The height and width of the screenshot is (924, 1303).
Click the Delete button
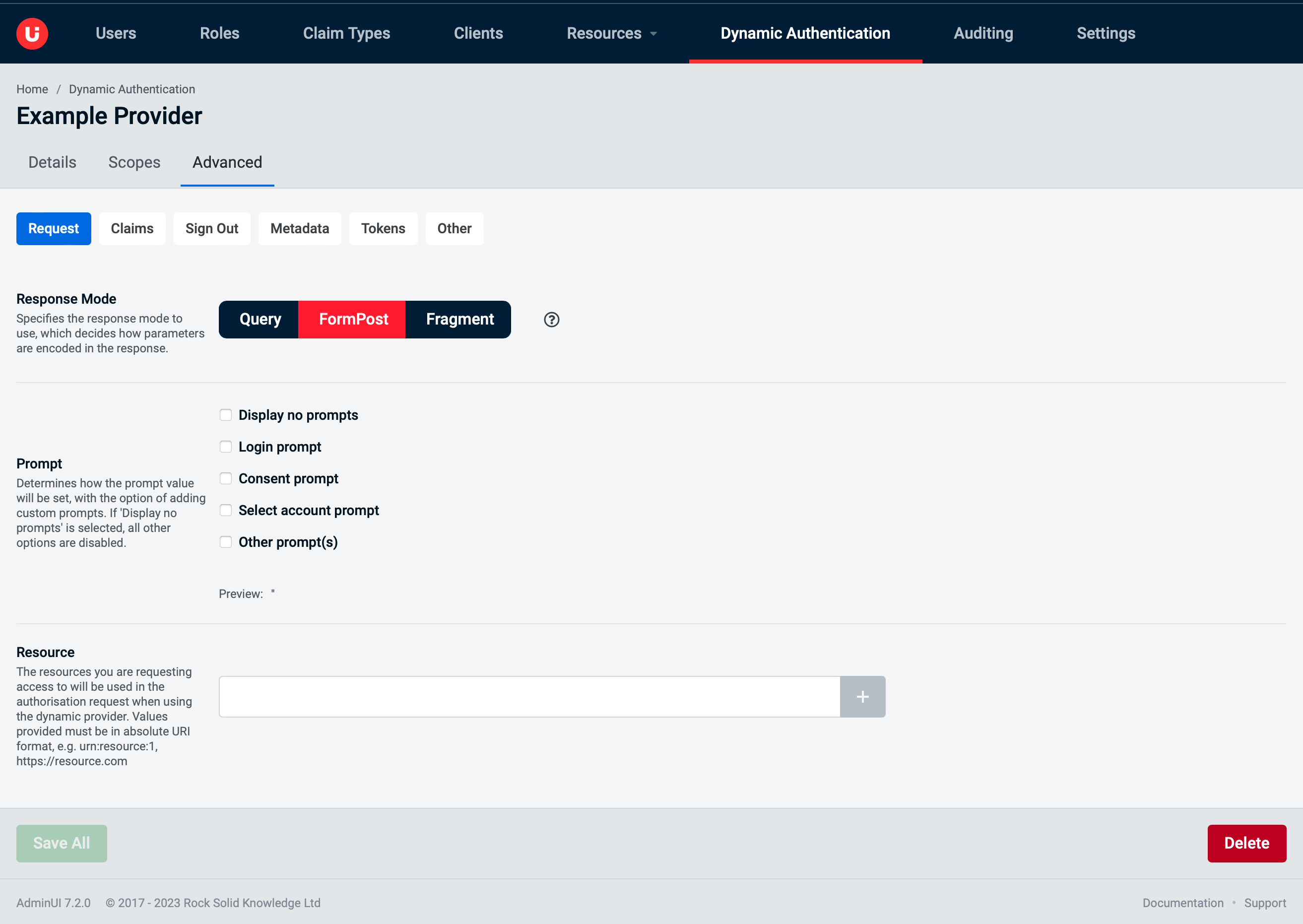tap(1247, 843)
